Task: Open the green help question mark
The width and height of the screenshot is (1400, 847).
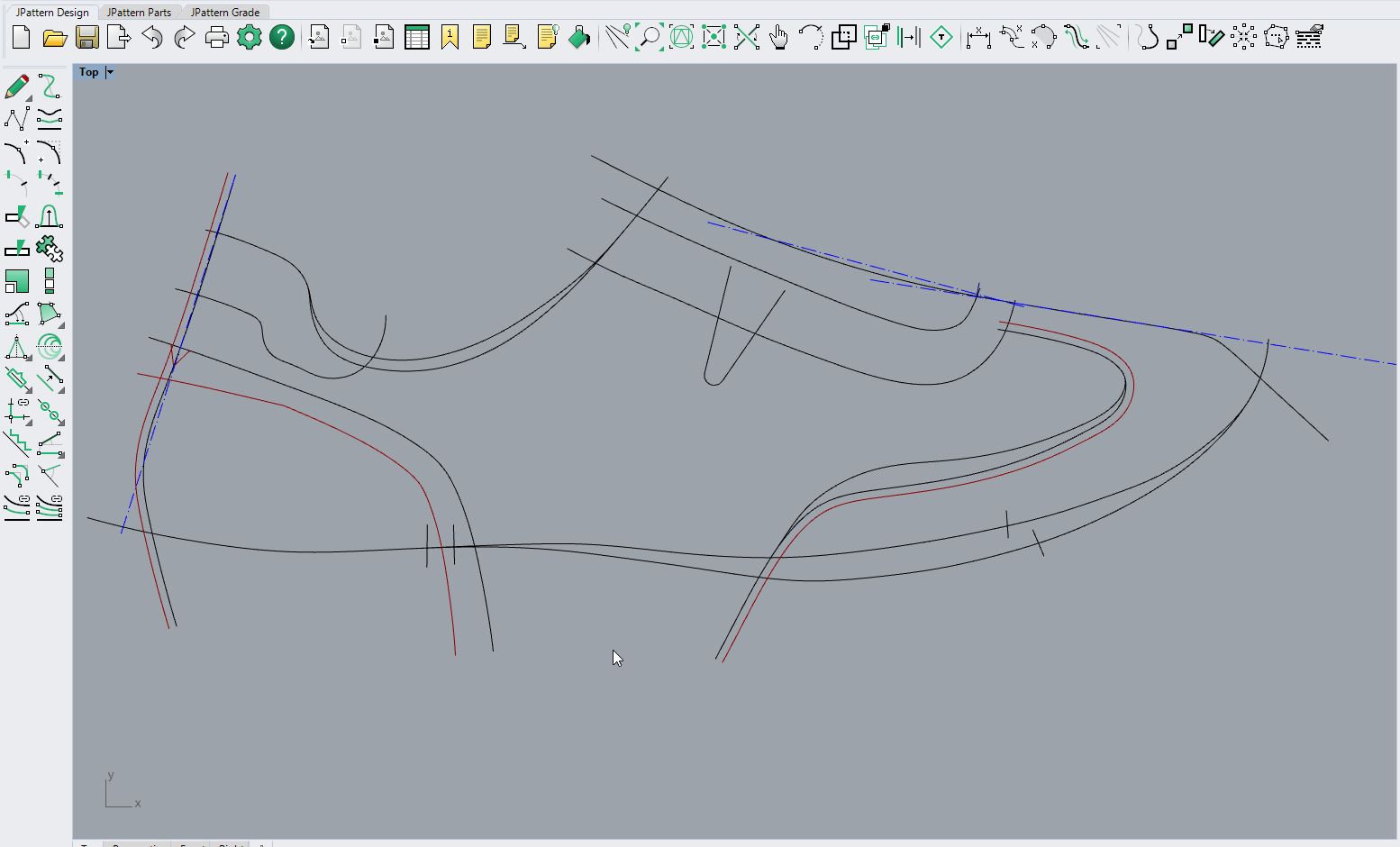Action: tap(282, 38)
